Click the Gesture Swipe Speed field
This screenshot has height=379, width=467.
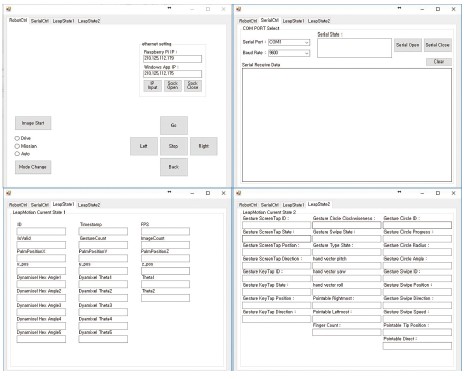coord(417,319)
